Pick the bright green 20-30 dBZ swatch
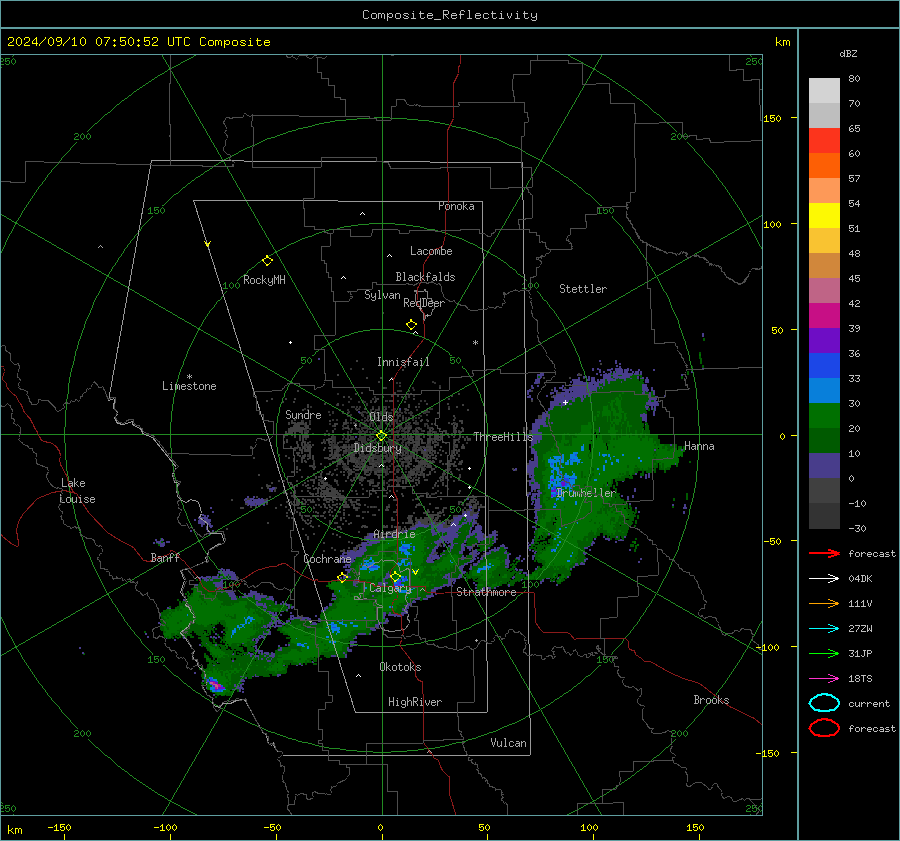The image size is (900, 841). [x=824, y=416]
